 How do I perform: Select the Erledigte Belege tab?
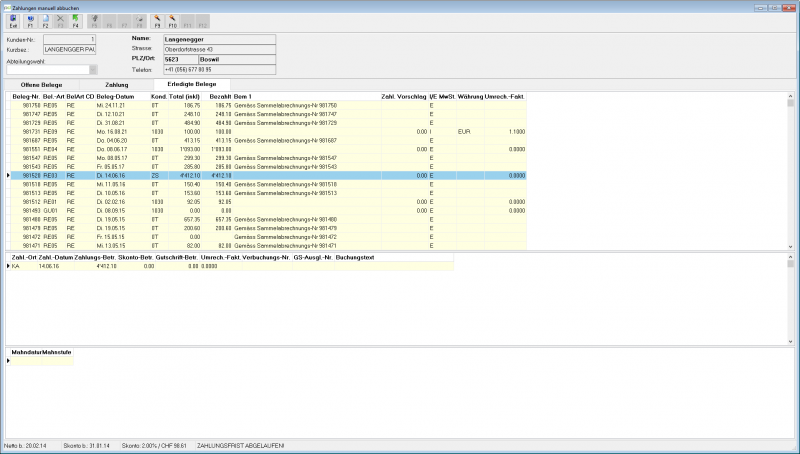click(192, 84)
